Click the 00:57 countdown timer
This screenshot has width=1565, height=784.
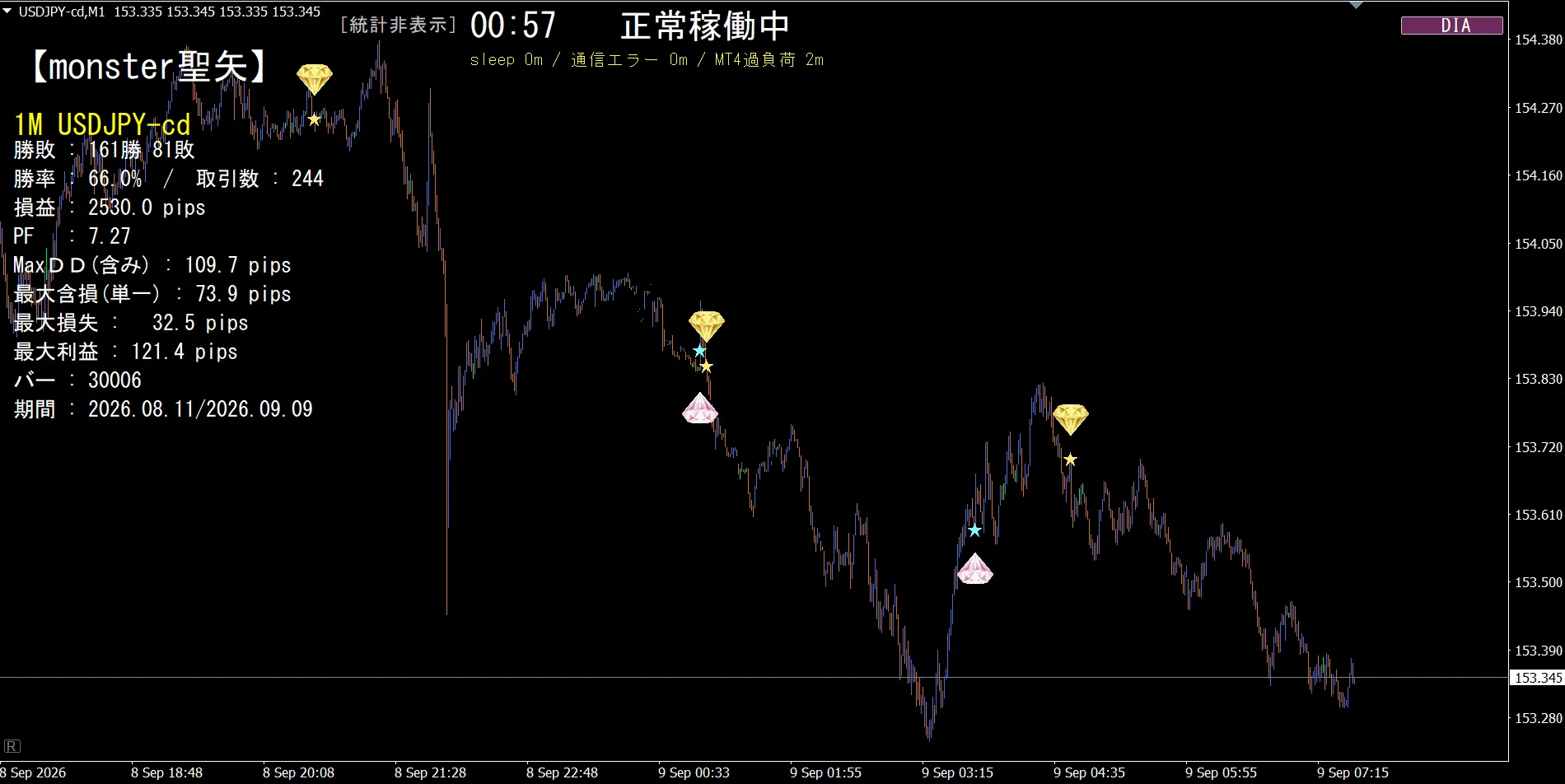pos(513,26)
